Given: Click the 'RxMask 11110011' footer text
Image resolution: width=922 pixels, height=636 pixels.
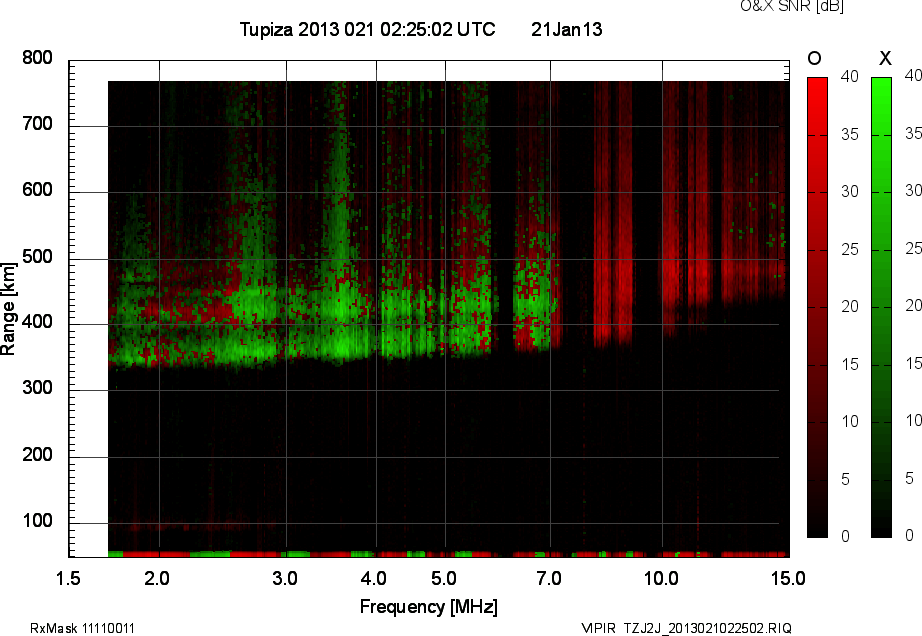Looking at the screenshot, I should (x=82, y=628).
